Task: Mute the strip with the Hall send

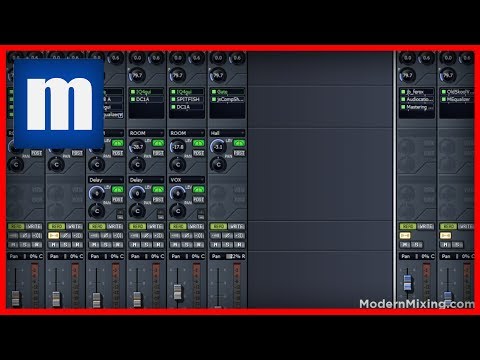Action: (216, 245)
